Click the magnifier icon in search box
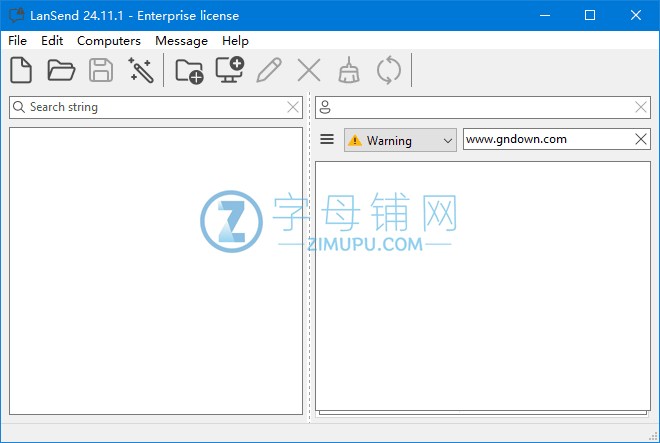Viewport: 660px width, 443px height. coord(19,107)
